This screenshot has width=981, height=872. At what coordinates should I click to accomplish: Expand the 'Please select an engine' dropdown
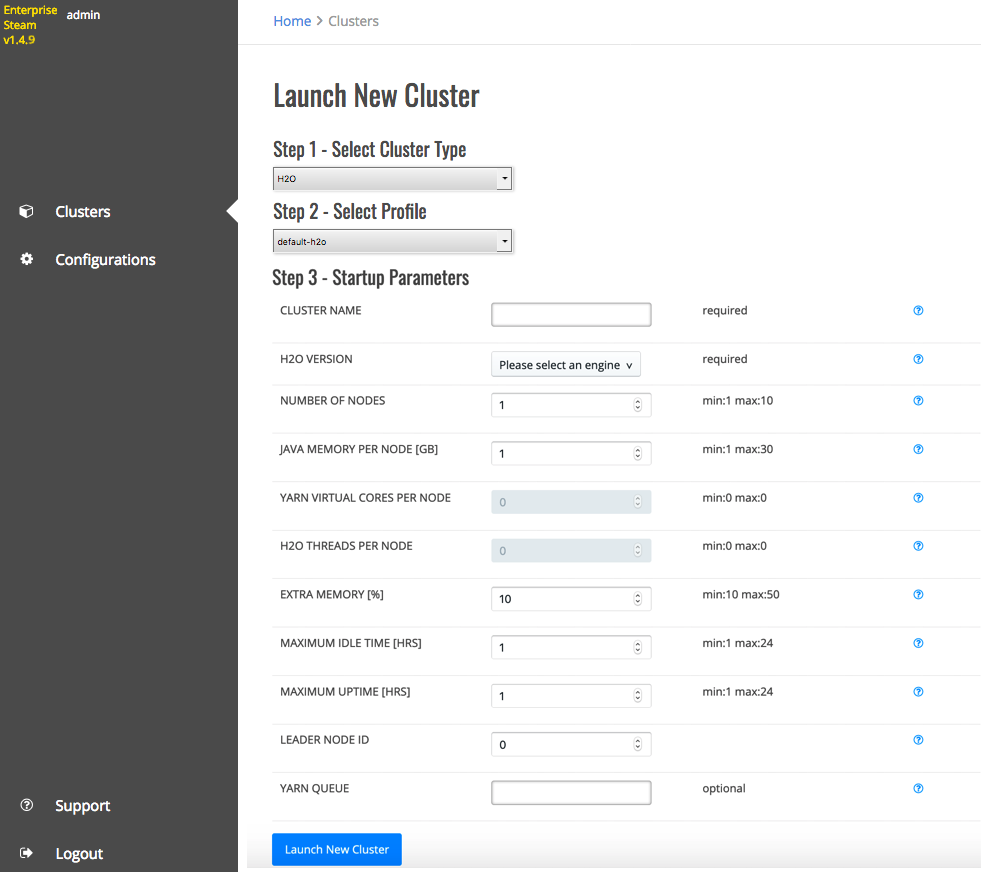coord(566,365)
